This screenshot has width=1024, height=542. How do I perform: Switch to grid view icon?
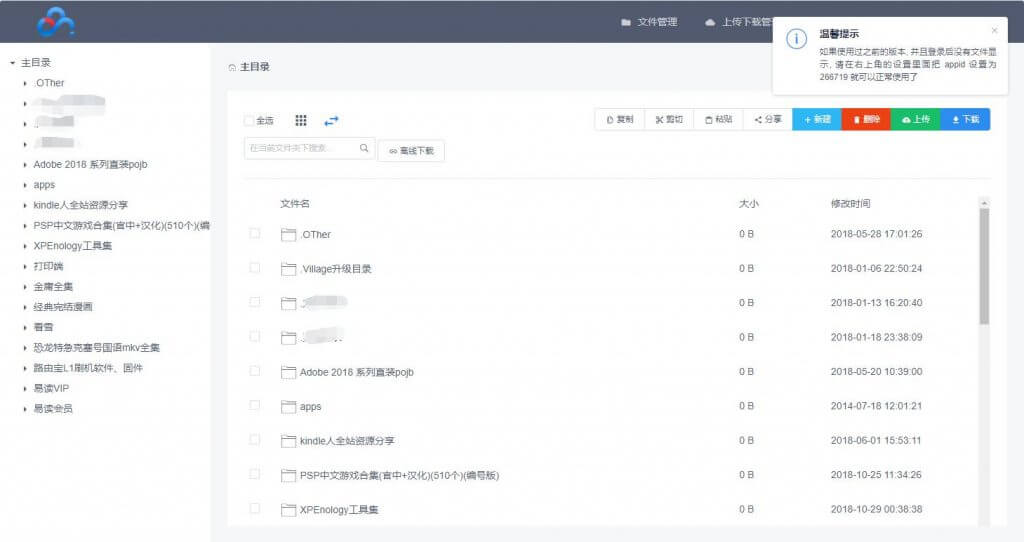click(301, 120)
